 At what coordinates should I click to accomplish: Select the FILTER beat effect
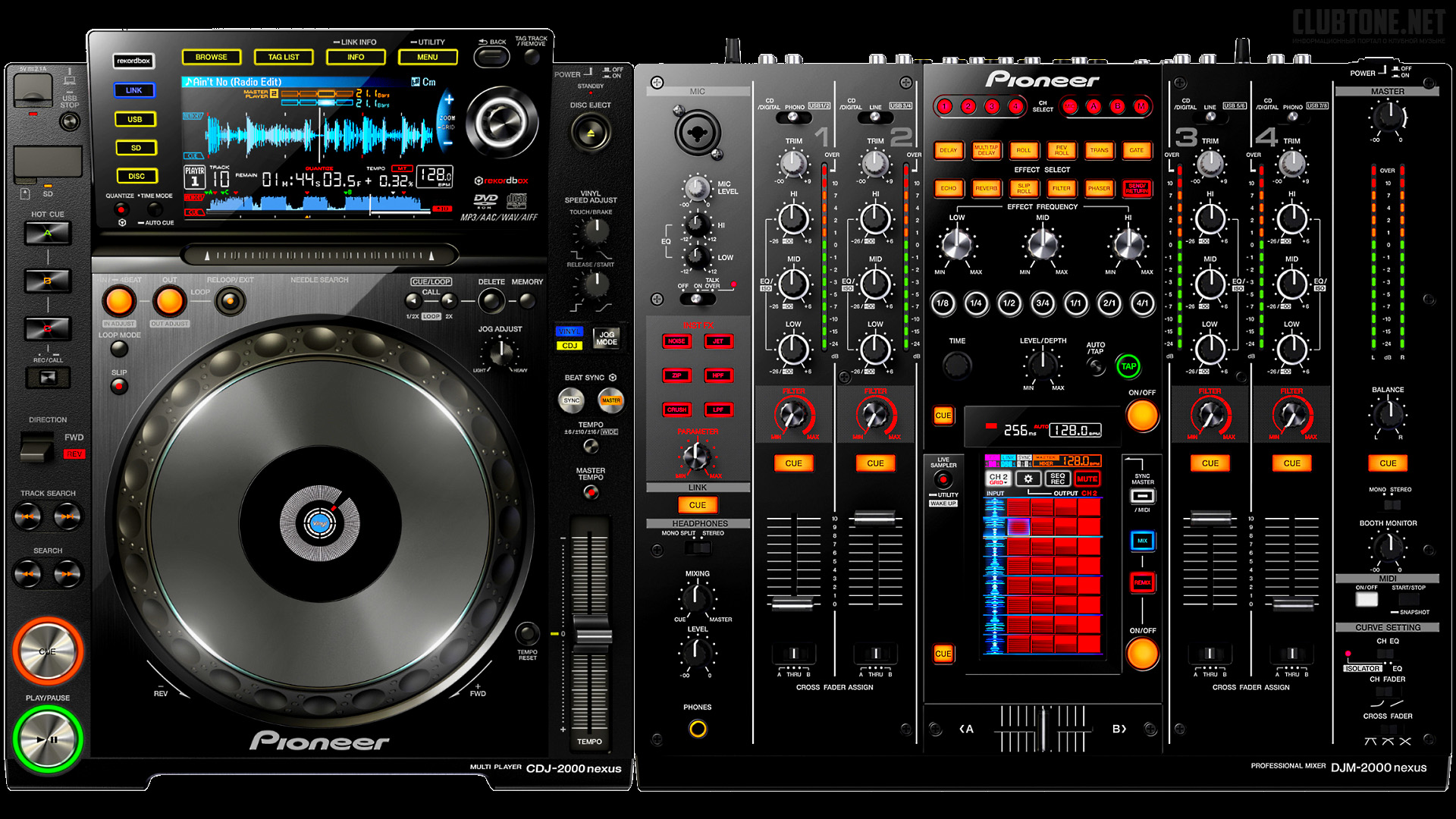pos(1062,188)
